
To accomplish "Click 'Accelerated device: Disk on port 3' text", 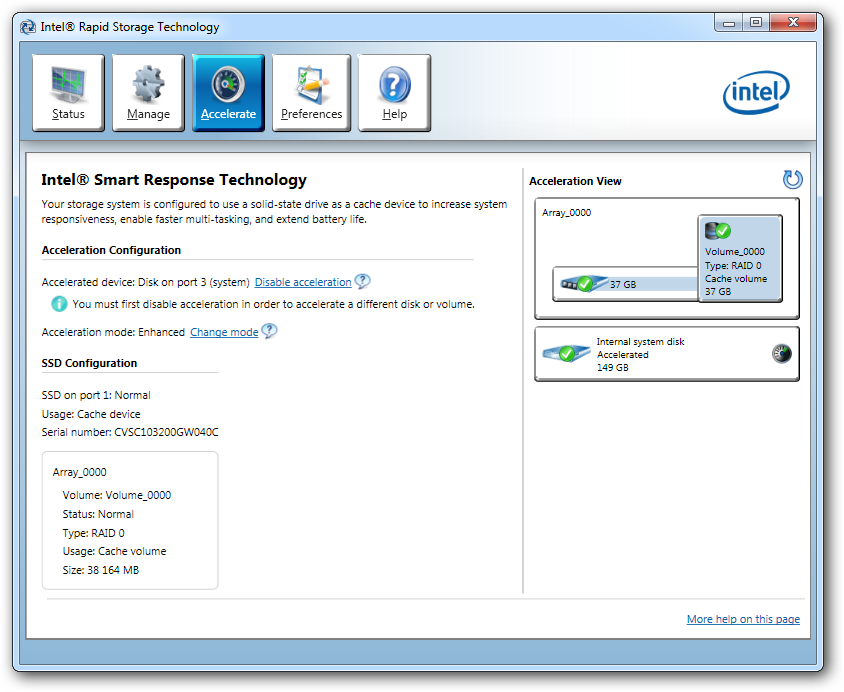I will (145, 282).
